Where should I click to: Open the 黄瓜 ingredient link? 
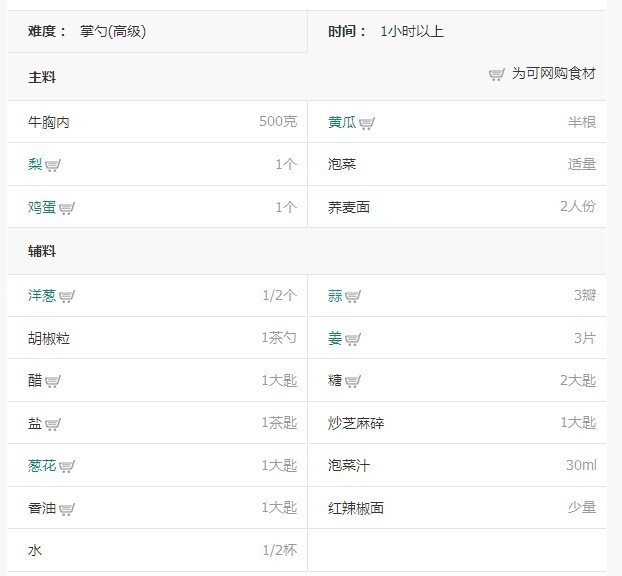tap(342, 122)
